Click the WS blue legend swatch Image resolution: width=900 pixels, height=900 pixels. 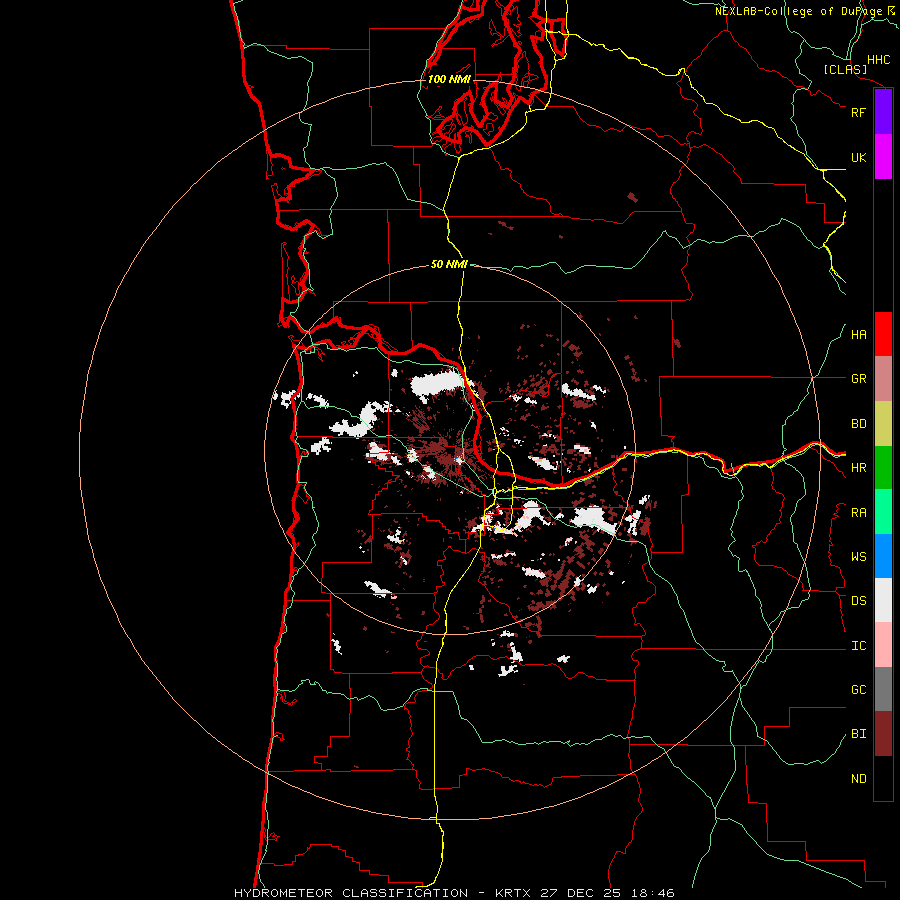[x=883, y=556]
